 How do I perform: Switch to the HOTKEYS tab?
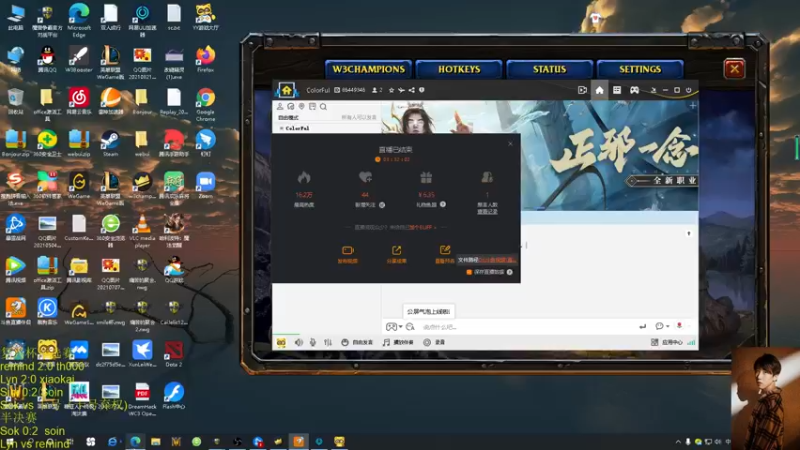[459, 69]
